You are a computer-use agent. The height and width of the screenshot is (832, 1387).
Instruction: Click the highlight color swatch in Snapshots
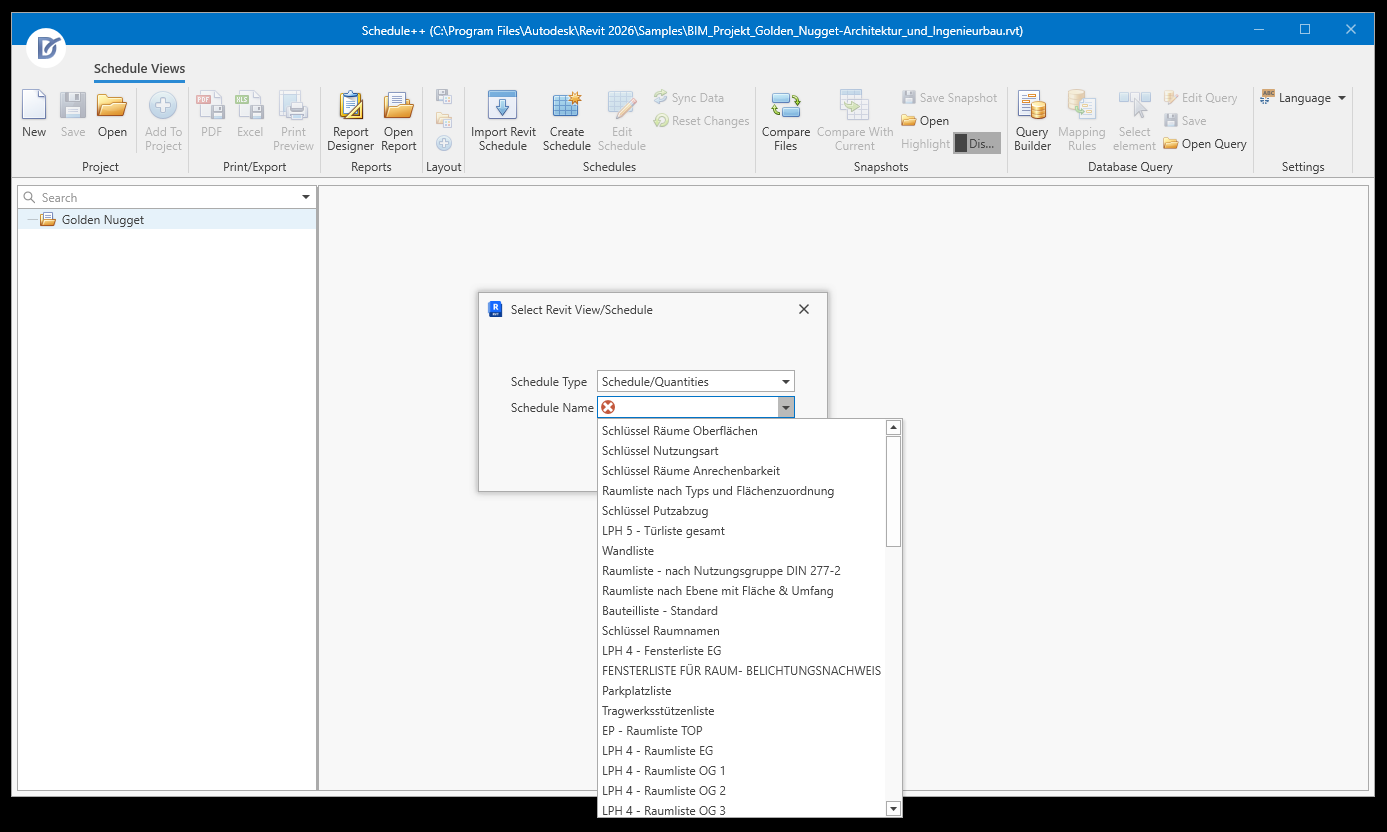click(x=977, y=144)
